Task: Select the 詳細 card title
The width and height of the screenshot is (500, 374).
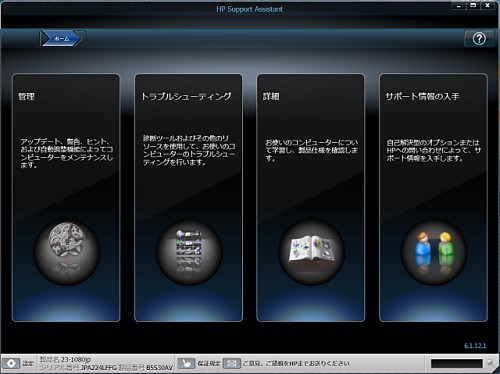Action: [x=271, y=97]
